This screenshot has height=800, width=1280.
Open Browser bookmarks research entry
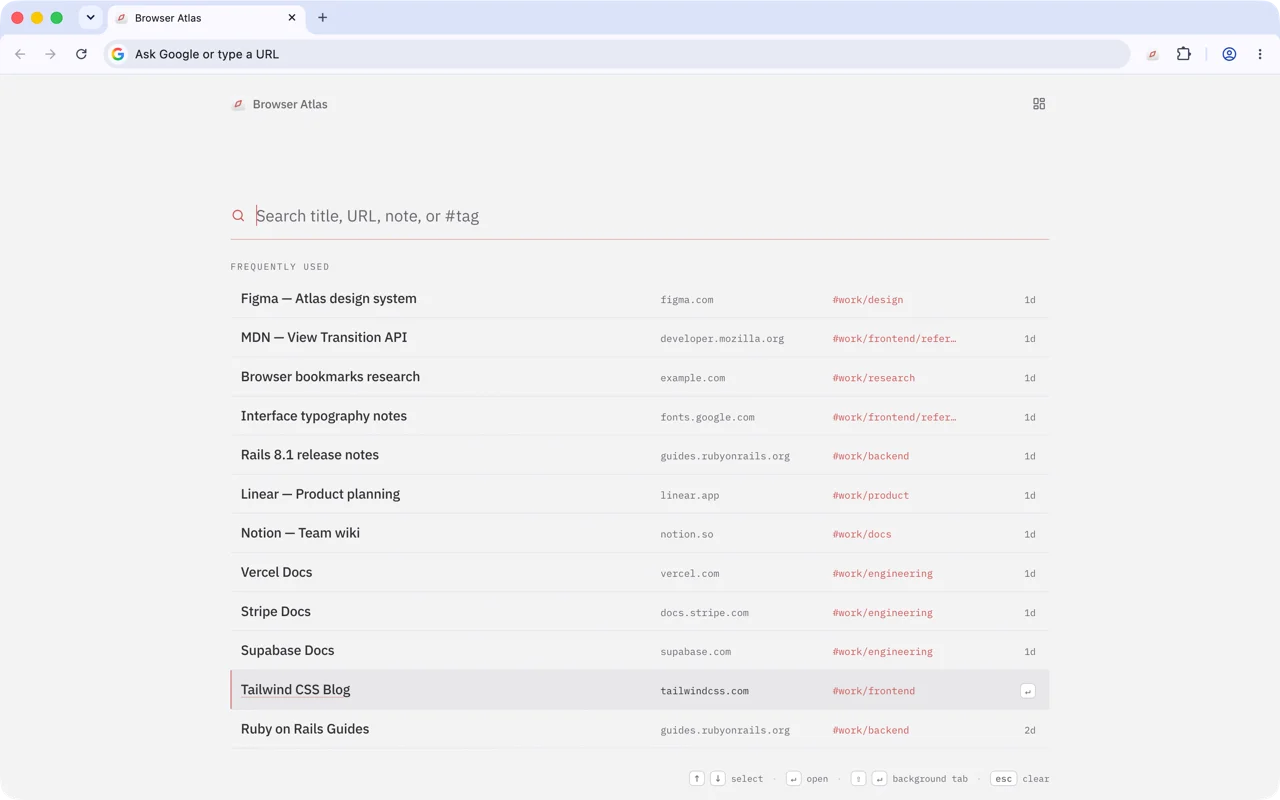click(x=640, y=377)
